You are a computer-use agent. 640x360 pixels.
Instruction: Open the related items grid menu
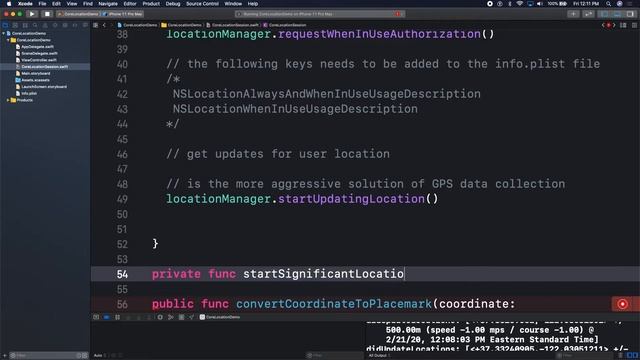click(96, 25)
